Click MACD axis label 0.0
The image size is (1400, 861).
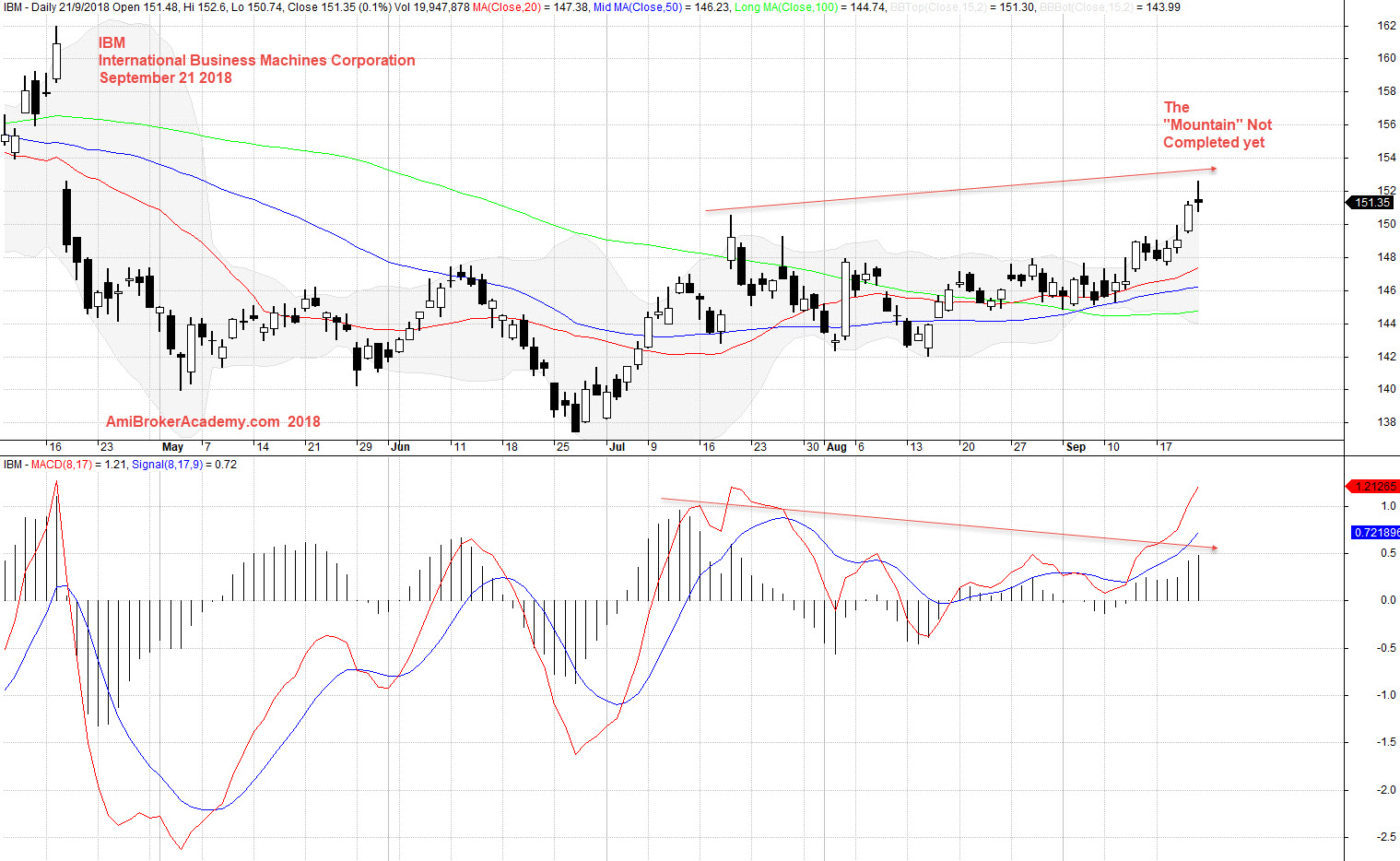(1388, 600)
